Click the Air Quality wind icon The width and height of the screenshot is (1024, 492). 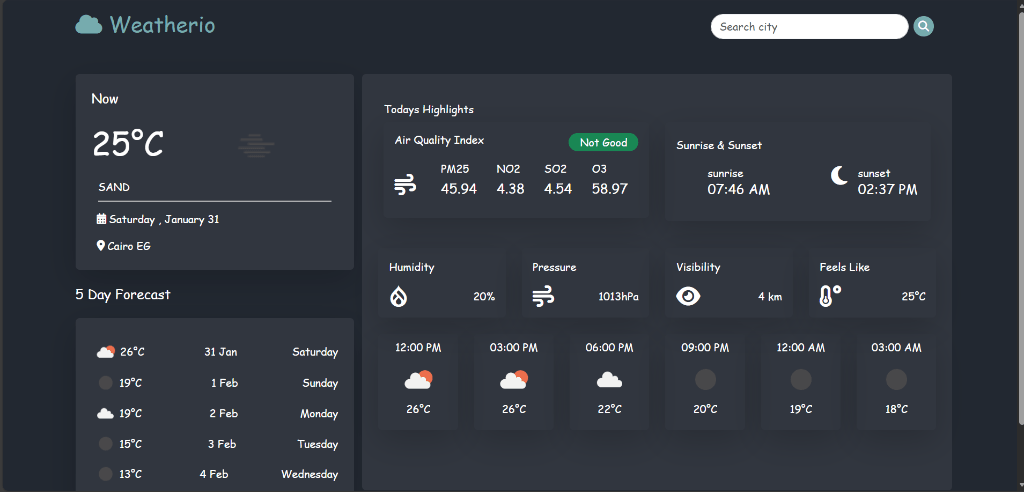[x=405, y=185]
